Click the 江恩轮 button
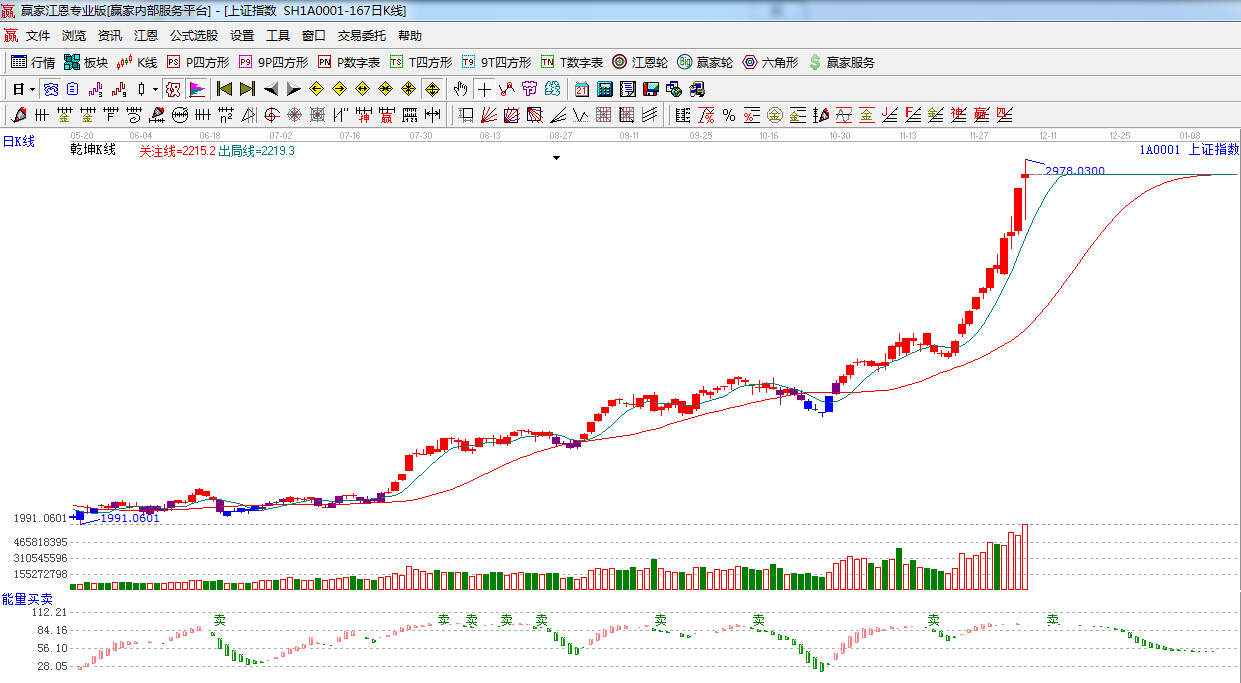Image resolution: width=1241 pixels, height=683 pixels. pyautogui.click(x=640, y=62)
